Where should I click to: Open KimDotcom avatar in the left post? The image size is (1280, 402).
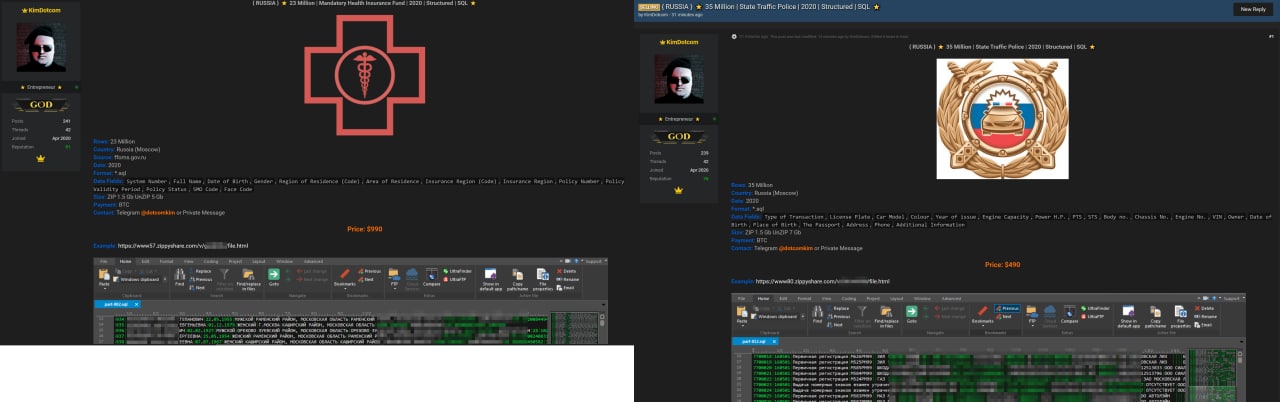41,49
